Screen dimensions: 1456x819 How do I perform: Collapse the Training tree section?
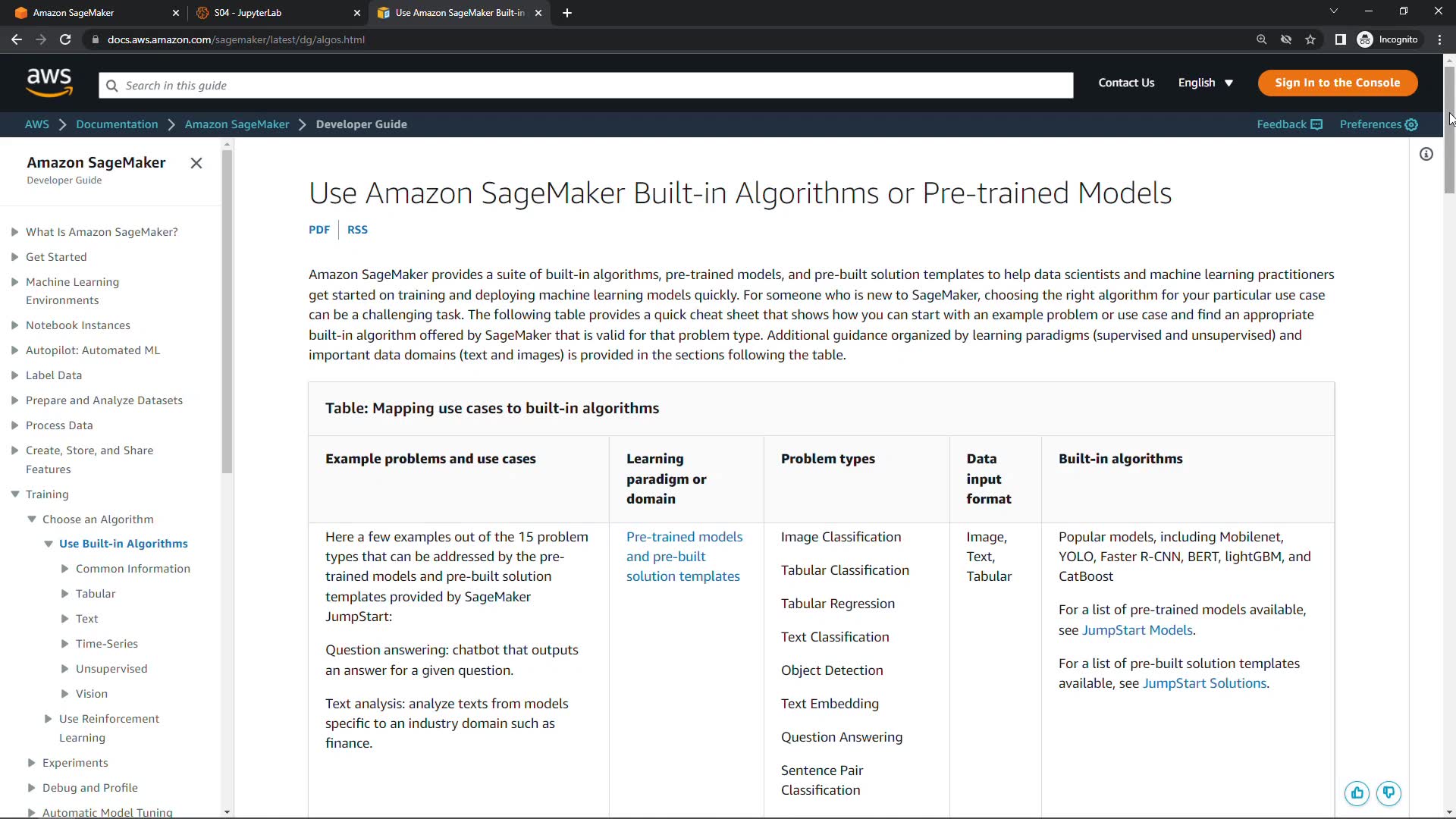coord(15,494)
